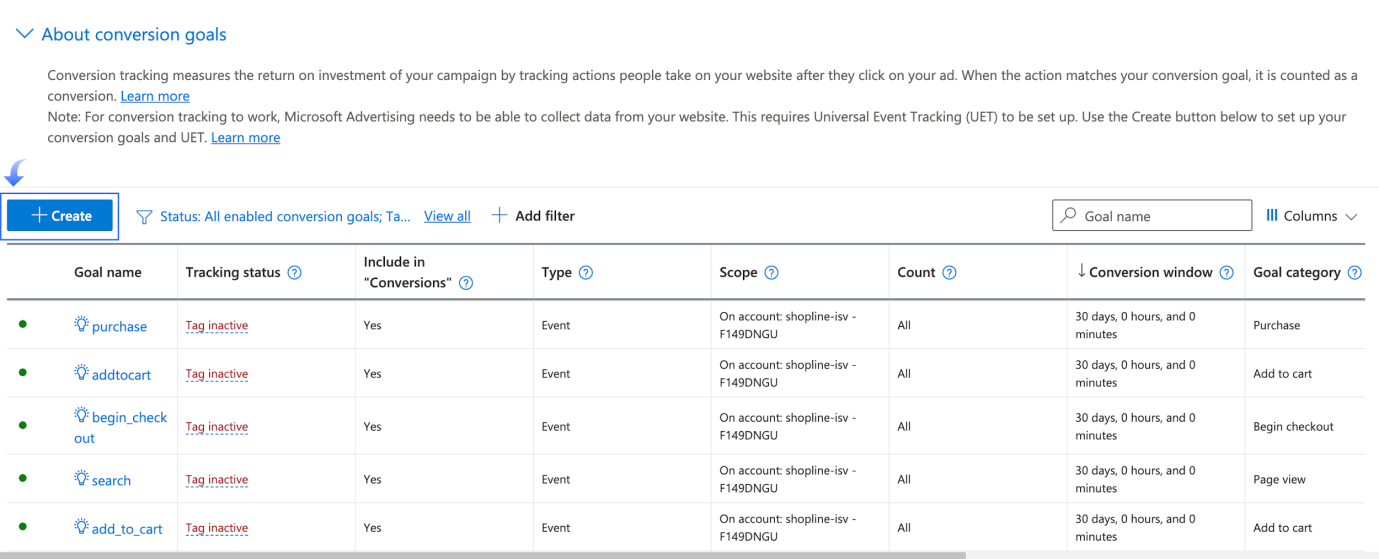Viewport: 1379px width, 559px height.
Task: Click the Goal name search field
Action: tap(1160, 216)
